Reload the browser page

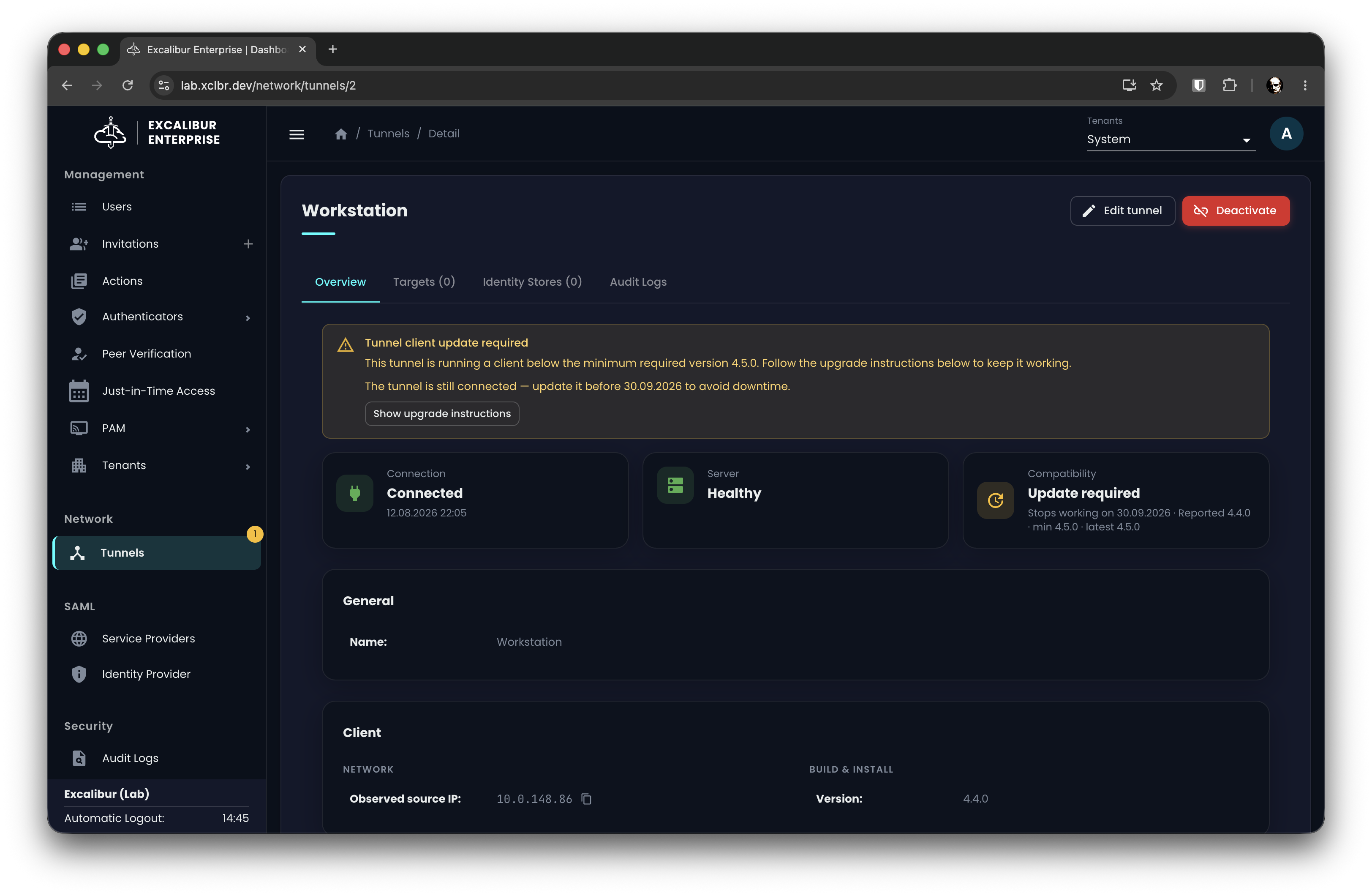tap(128, 85)
